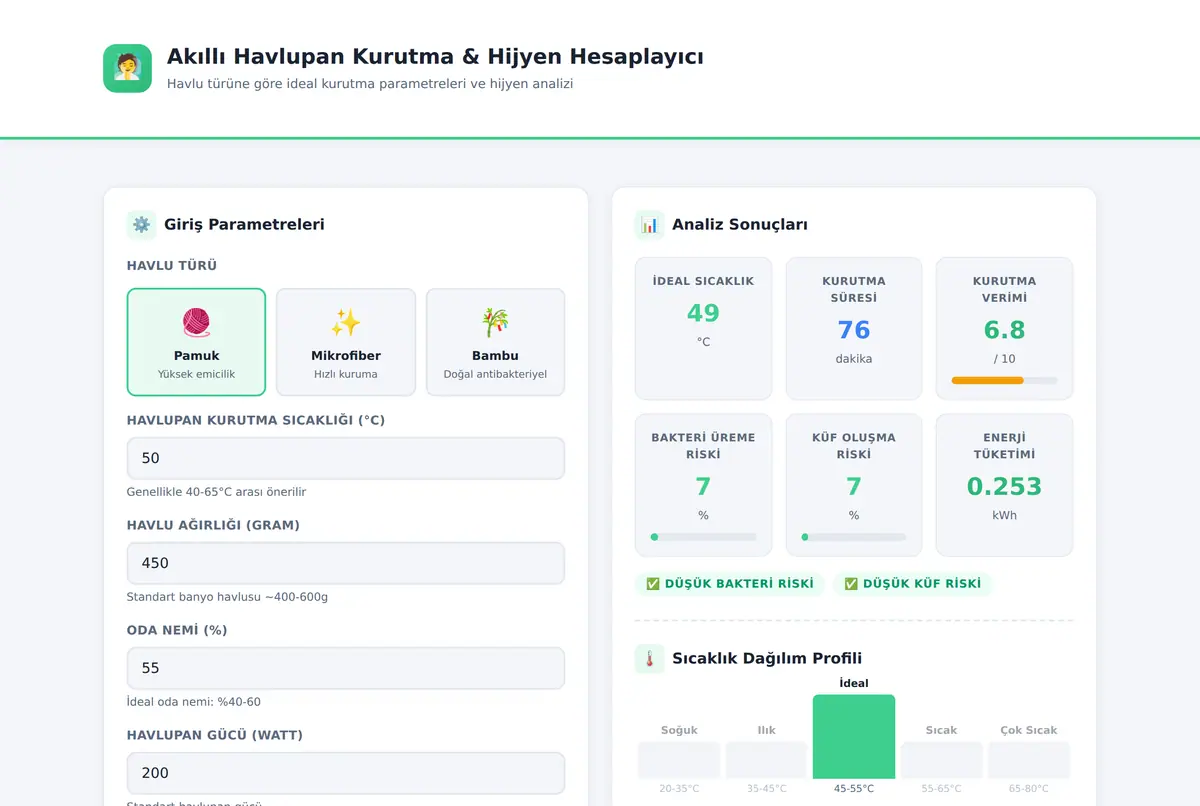Click the sparkles icon on Mikrofiber
The image size is (1200, 806).
coord(346,322)
